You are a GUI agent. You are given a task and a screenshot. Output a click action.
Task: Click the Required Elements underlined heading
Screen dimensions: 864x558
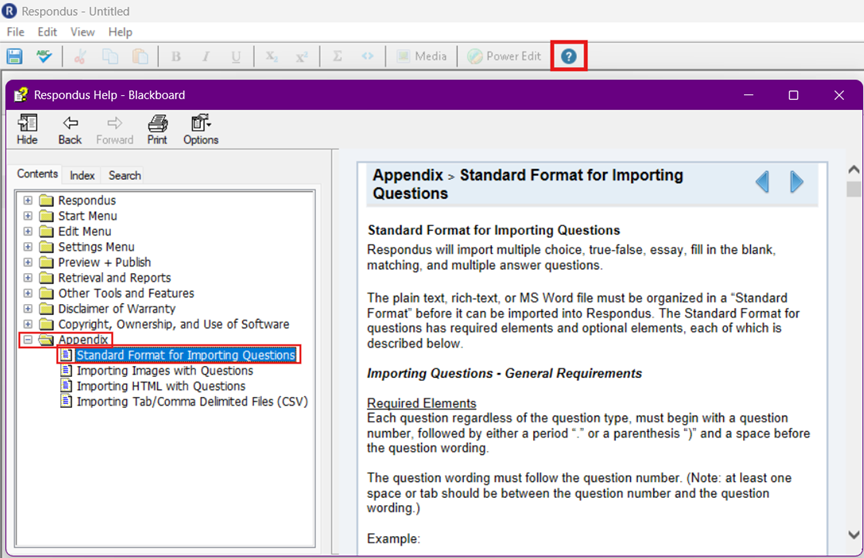[x=422, y=403]
